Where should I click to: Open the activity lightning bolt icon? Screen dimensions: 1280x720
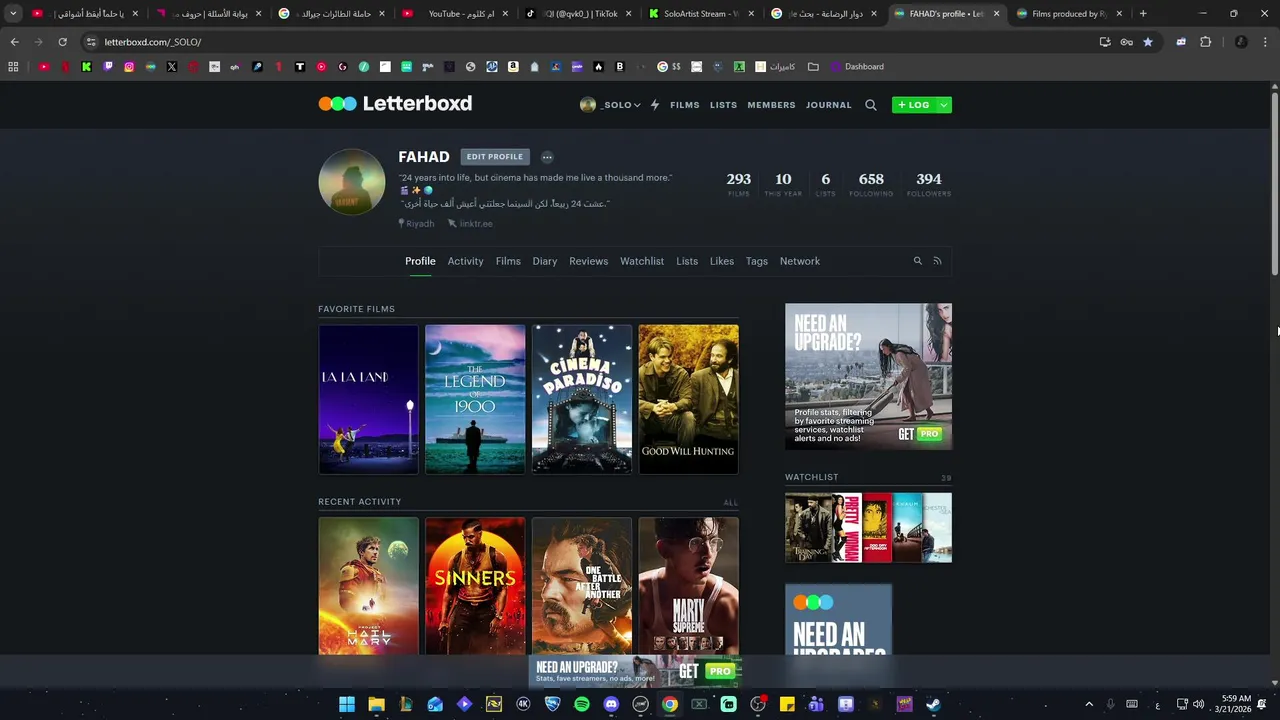click(x=655, y=105)
